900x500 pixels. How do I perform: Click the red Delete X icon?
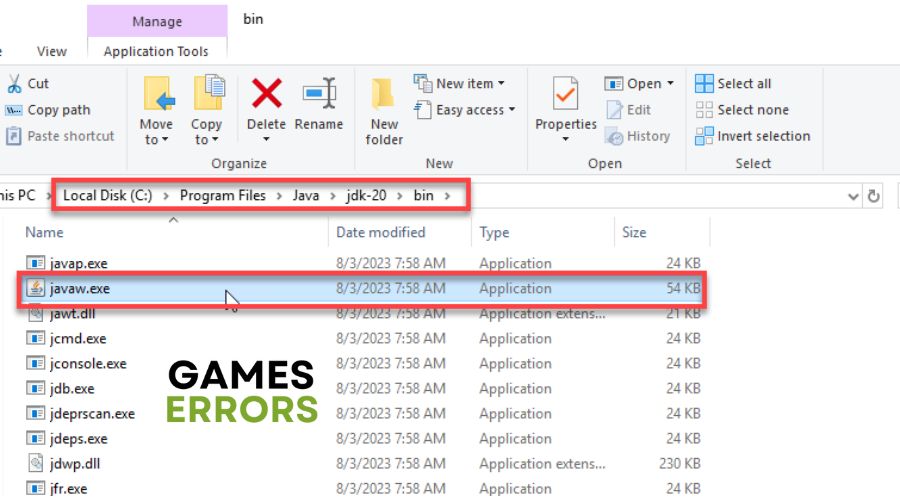(266, 93)
